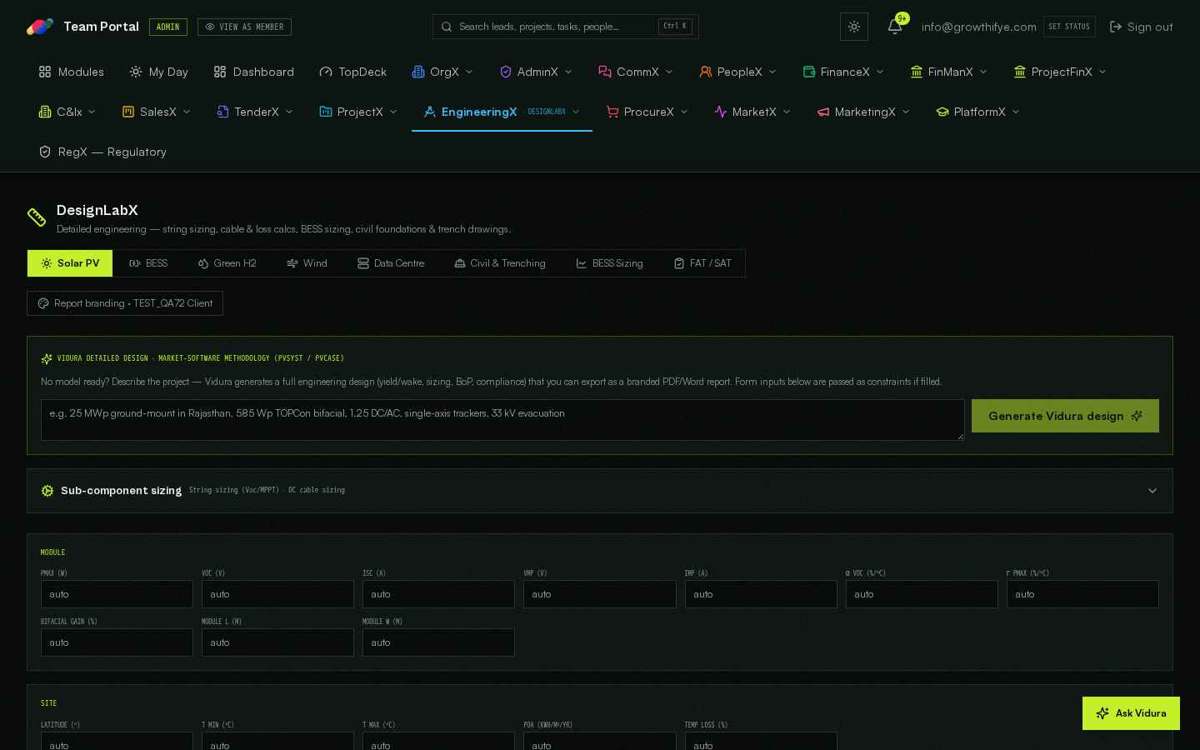Open the notifications bell icon
The image size is (1200, 750).
tap(895, 27)
